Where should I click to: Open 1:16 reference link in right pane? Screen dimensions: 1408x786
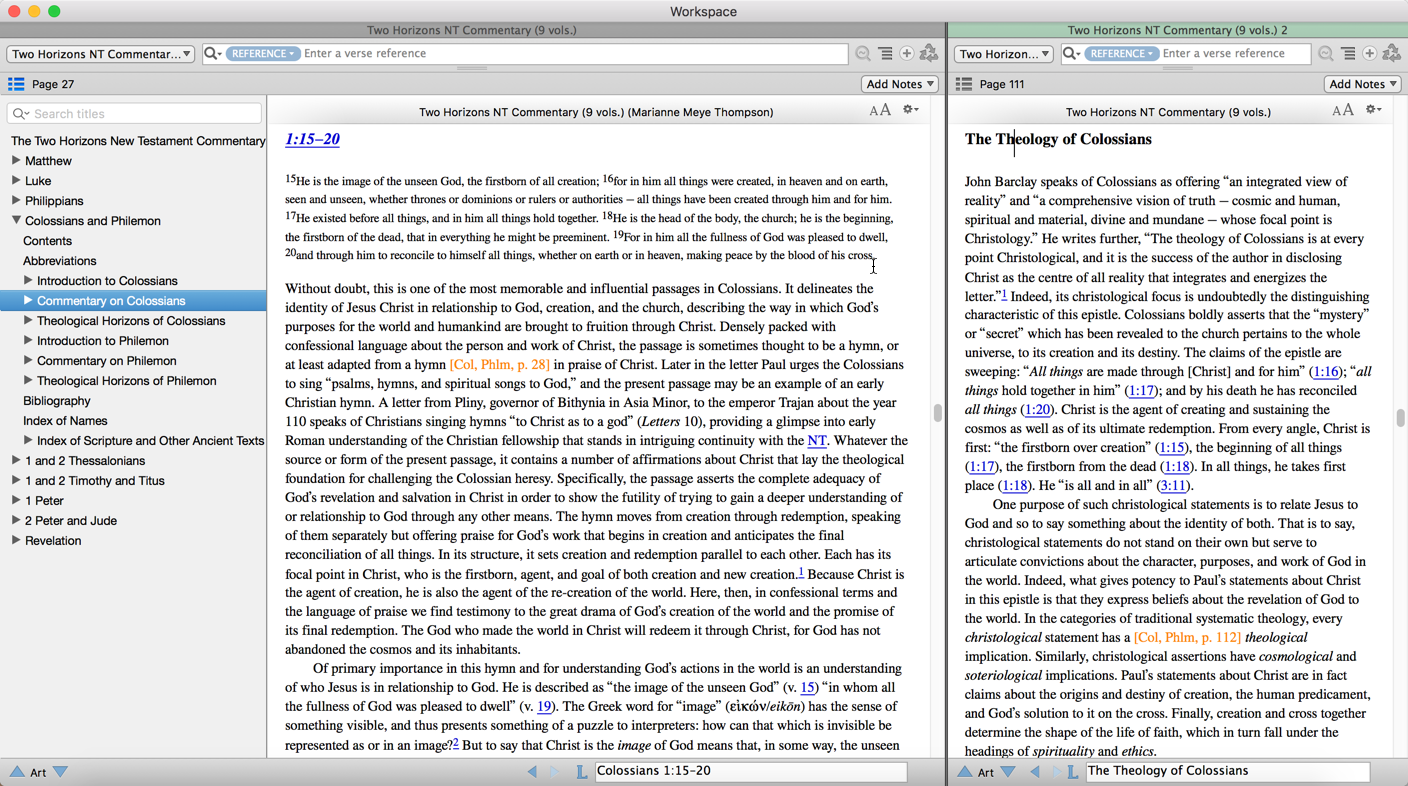tap(1326, 371)
